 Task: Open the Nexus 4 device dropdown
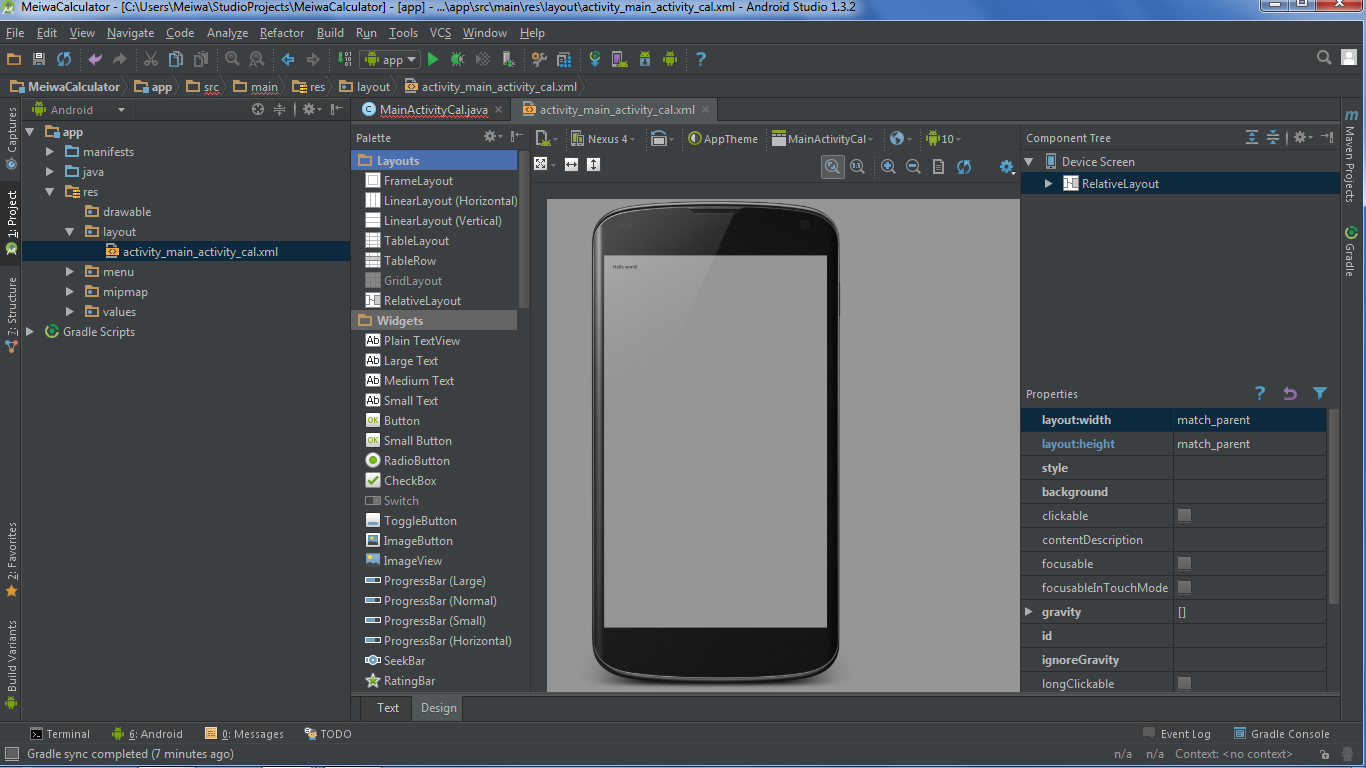coord(602,139)
